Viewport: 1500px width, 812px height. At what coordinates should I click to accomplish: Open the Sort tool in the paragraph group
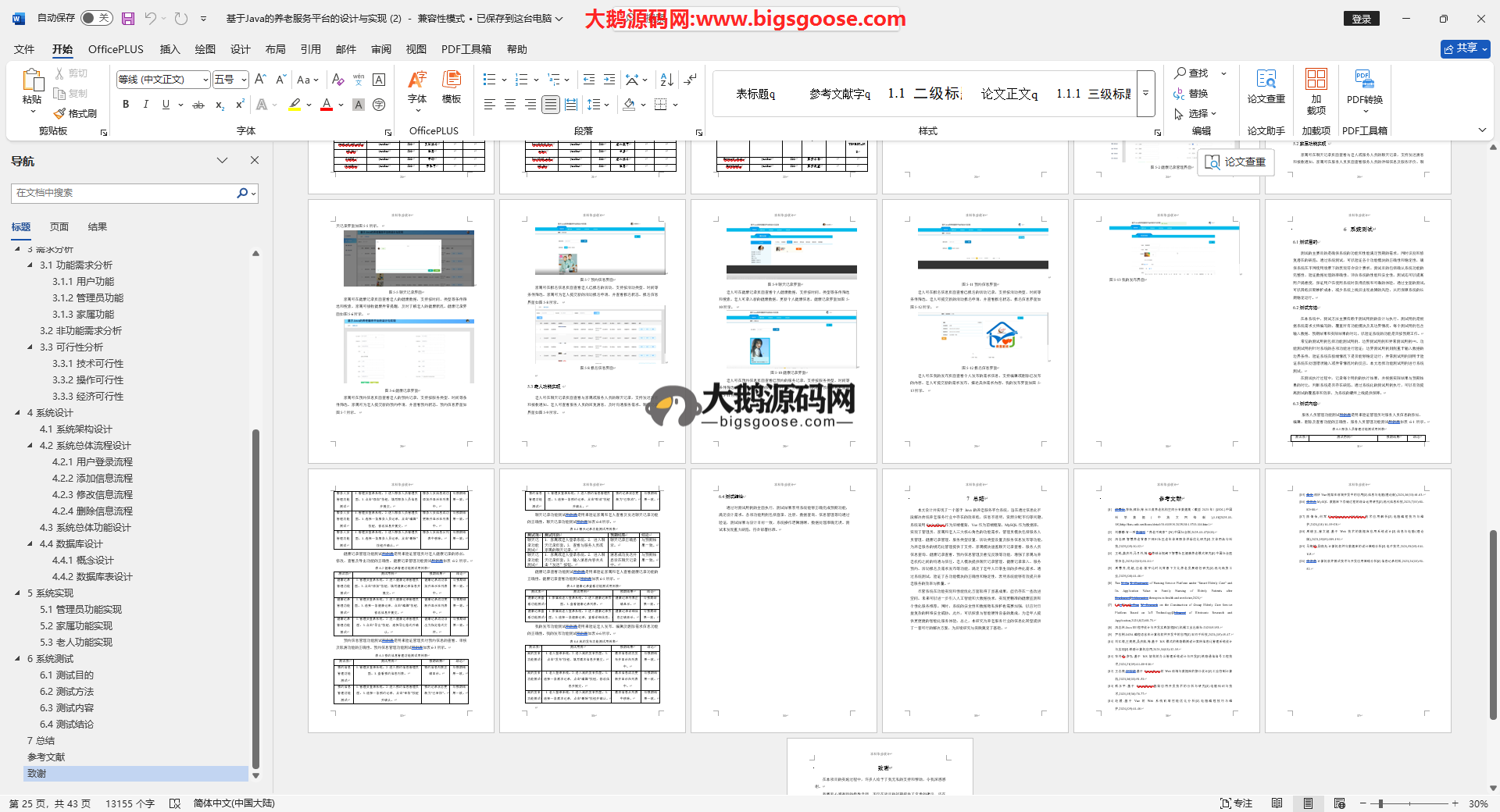pyautogui.click(x=666, y=80)
